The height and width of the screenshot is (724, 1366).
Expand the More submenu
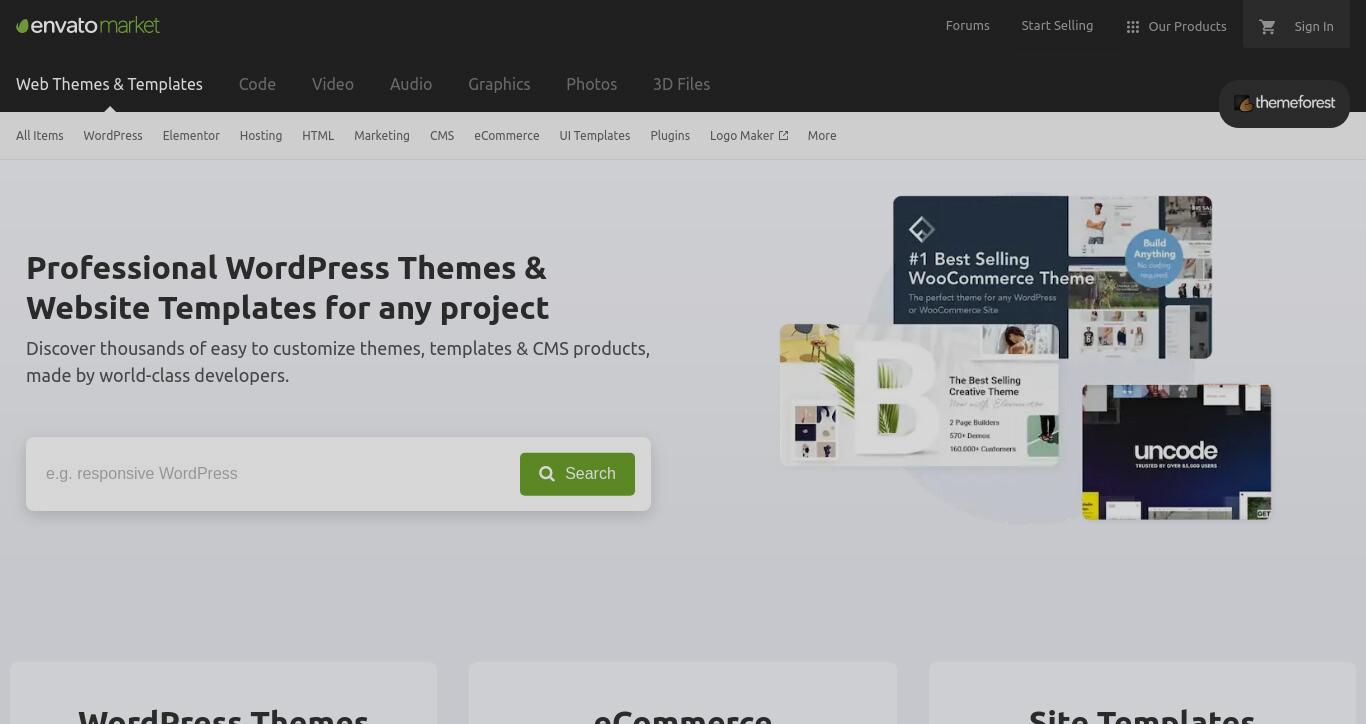(822, 136)
